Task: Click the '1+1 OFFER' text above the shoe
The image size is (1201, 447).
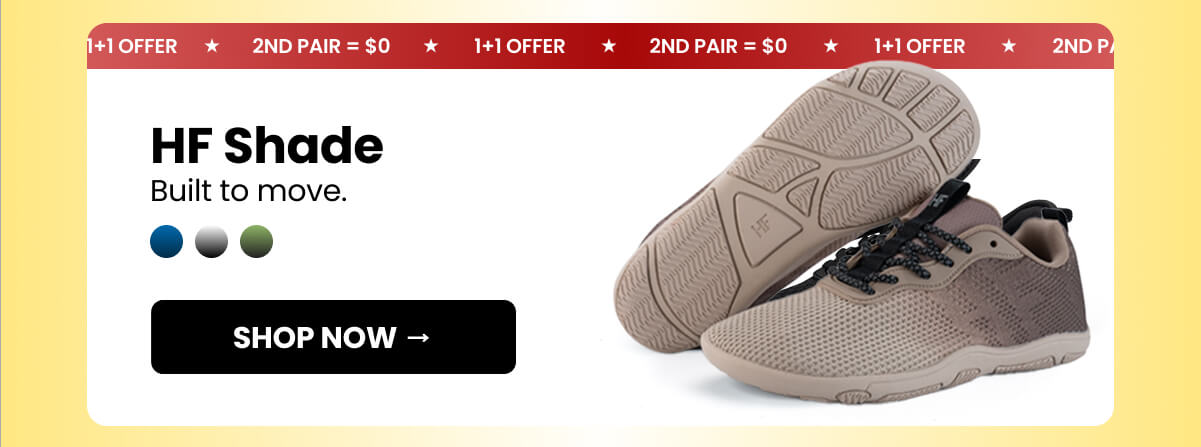Action: coord(919,46)
